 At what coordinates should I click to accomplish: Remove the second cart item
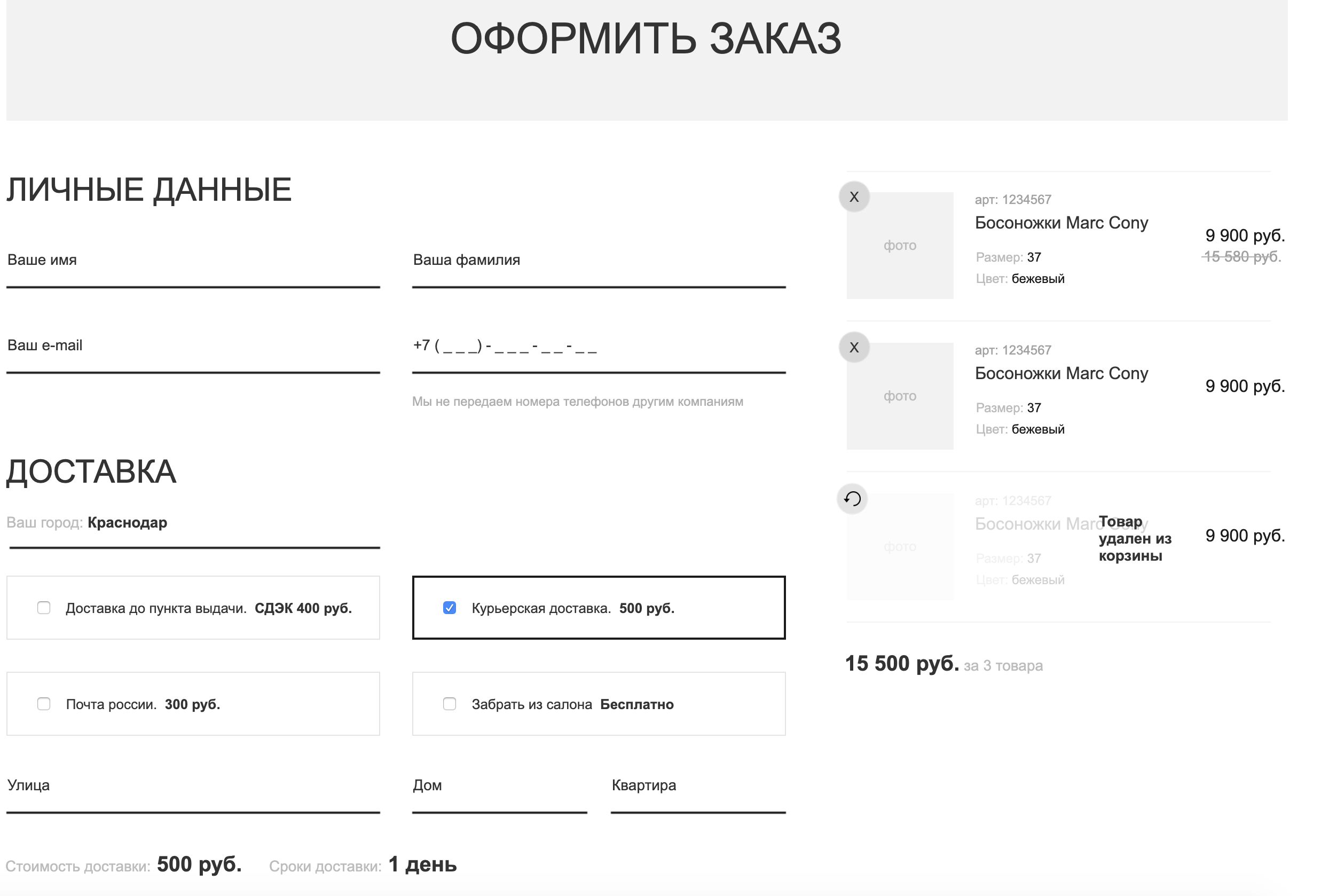pyautogui.click(x=854, y=348)
